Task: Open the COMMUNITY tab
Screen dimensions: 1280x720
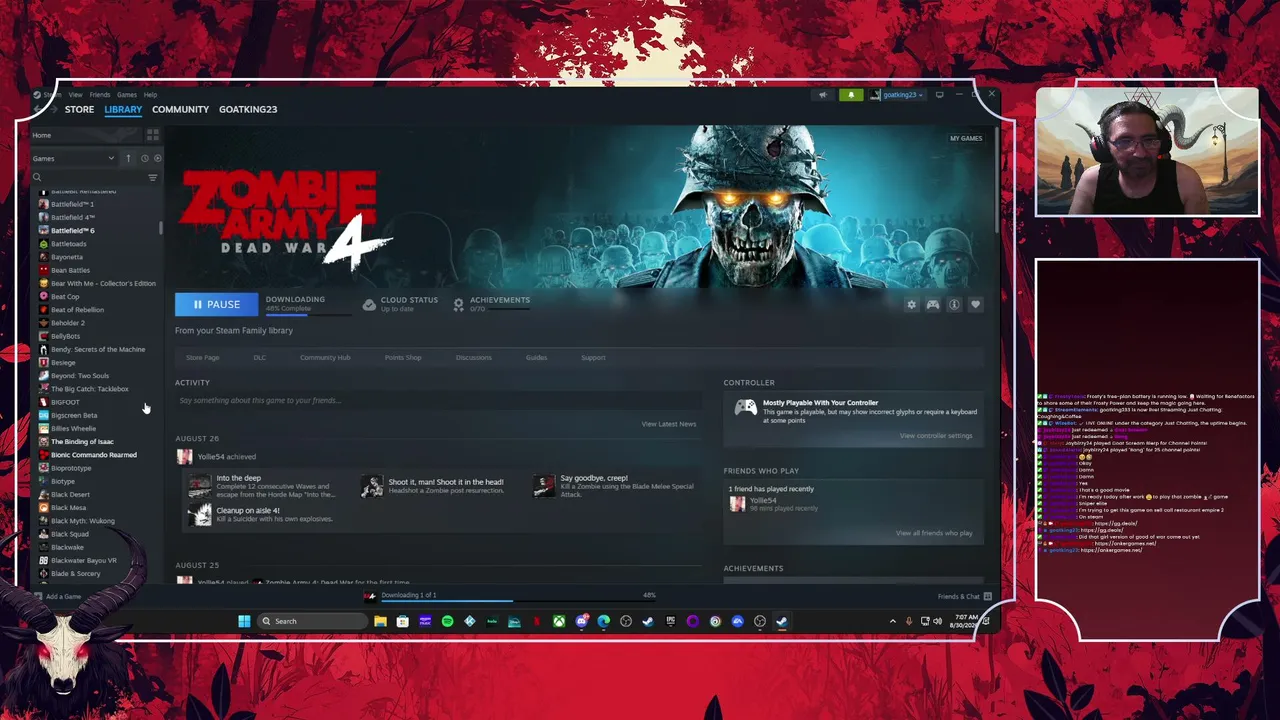Action: pyautogui.click(x=180, y=109)
